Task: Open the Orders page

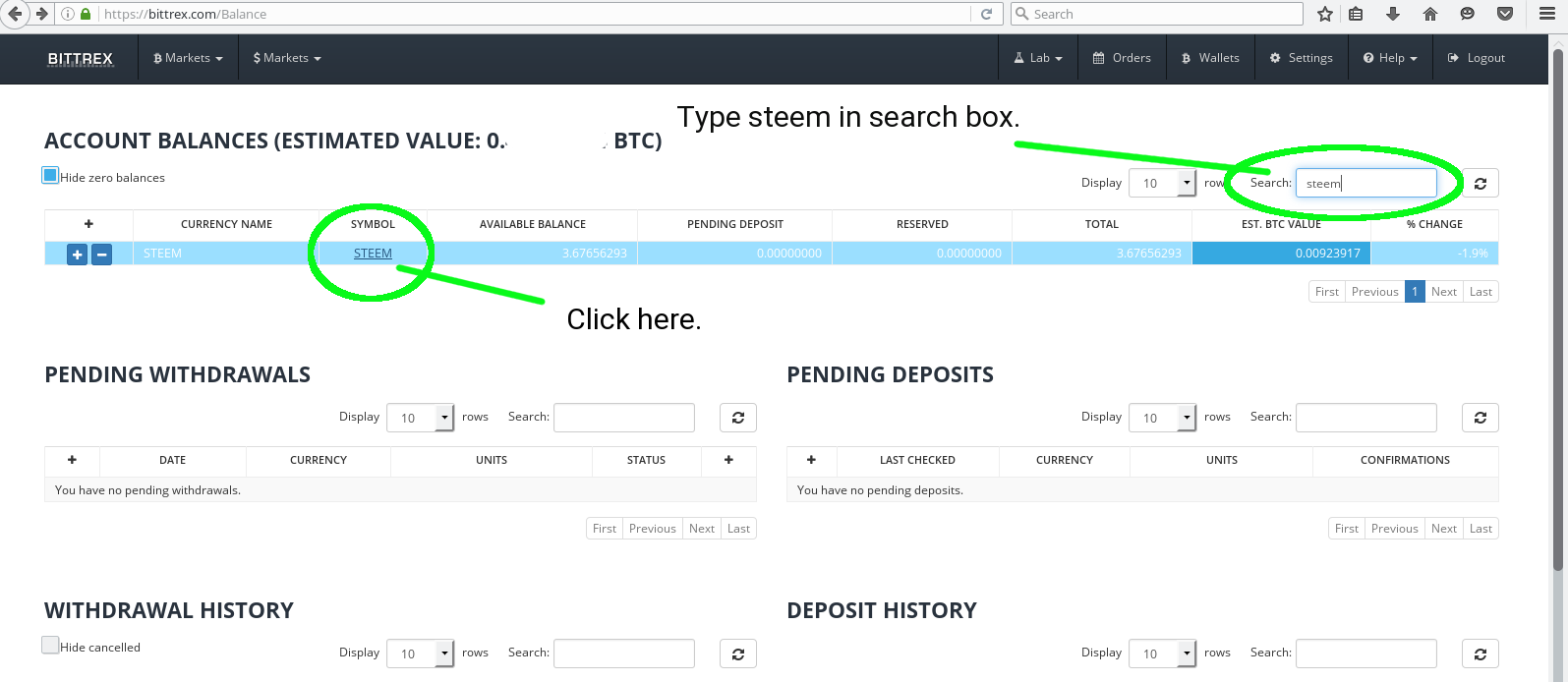Action: (1122, 58)
